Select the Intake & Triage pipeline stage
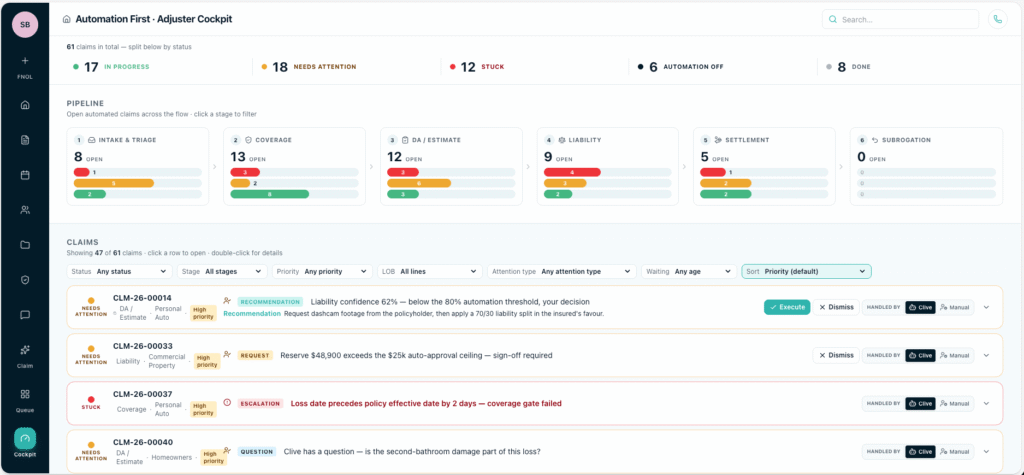This screenshot has height=475, width=1024. 138,167
